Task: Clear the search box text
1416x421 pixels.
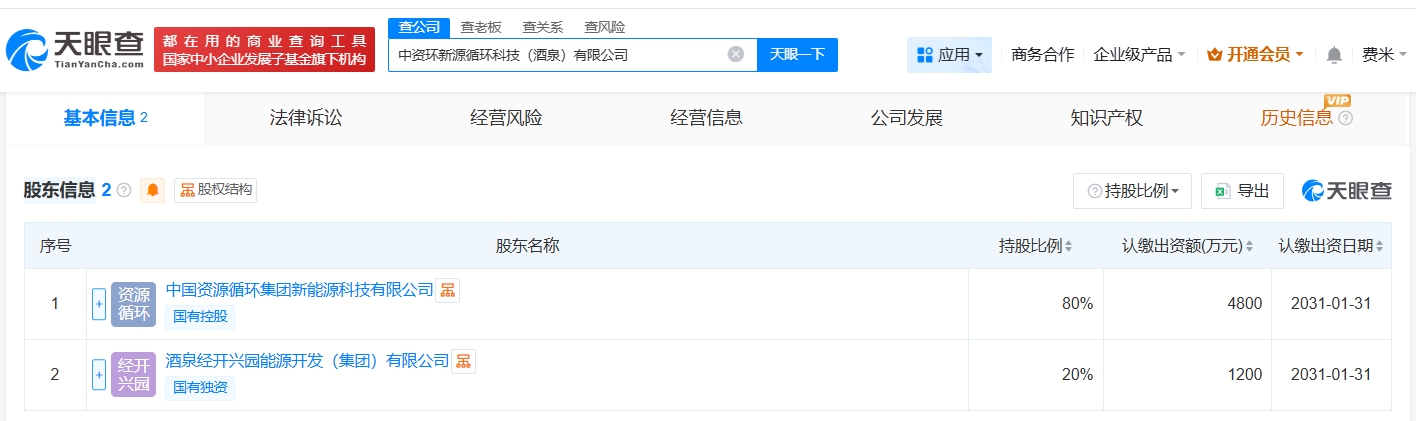Action: (x=736, y=54)
